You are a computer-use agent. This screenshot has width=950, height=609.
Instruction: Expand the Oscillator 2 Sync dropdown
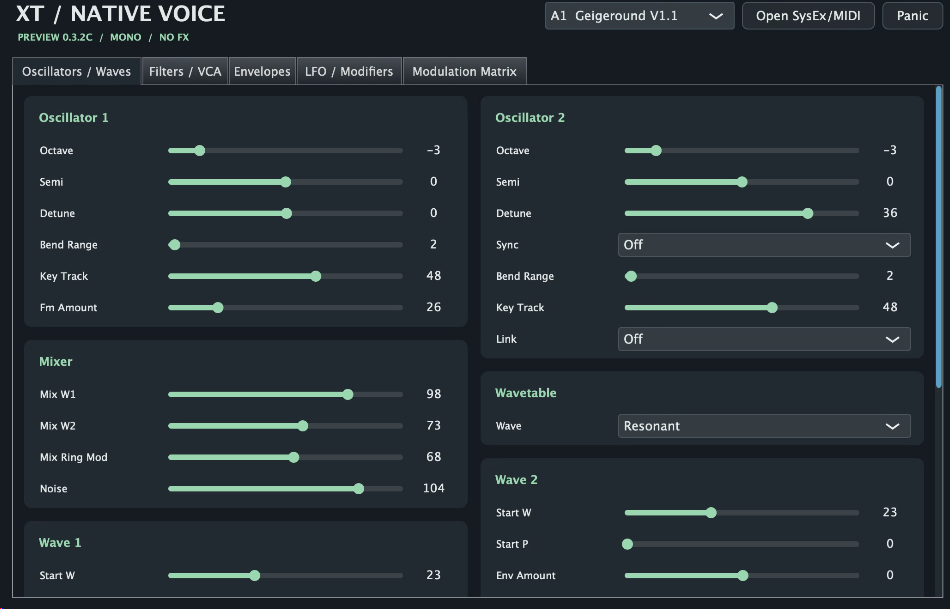(x=764, y=245)
